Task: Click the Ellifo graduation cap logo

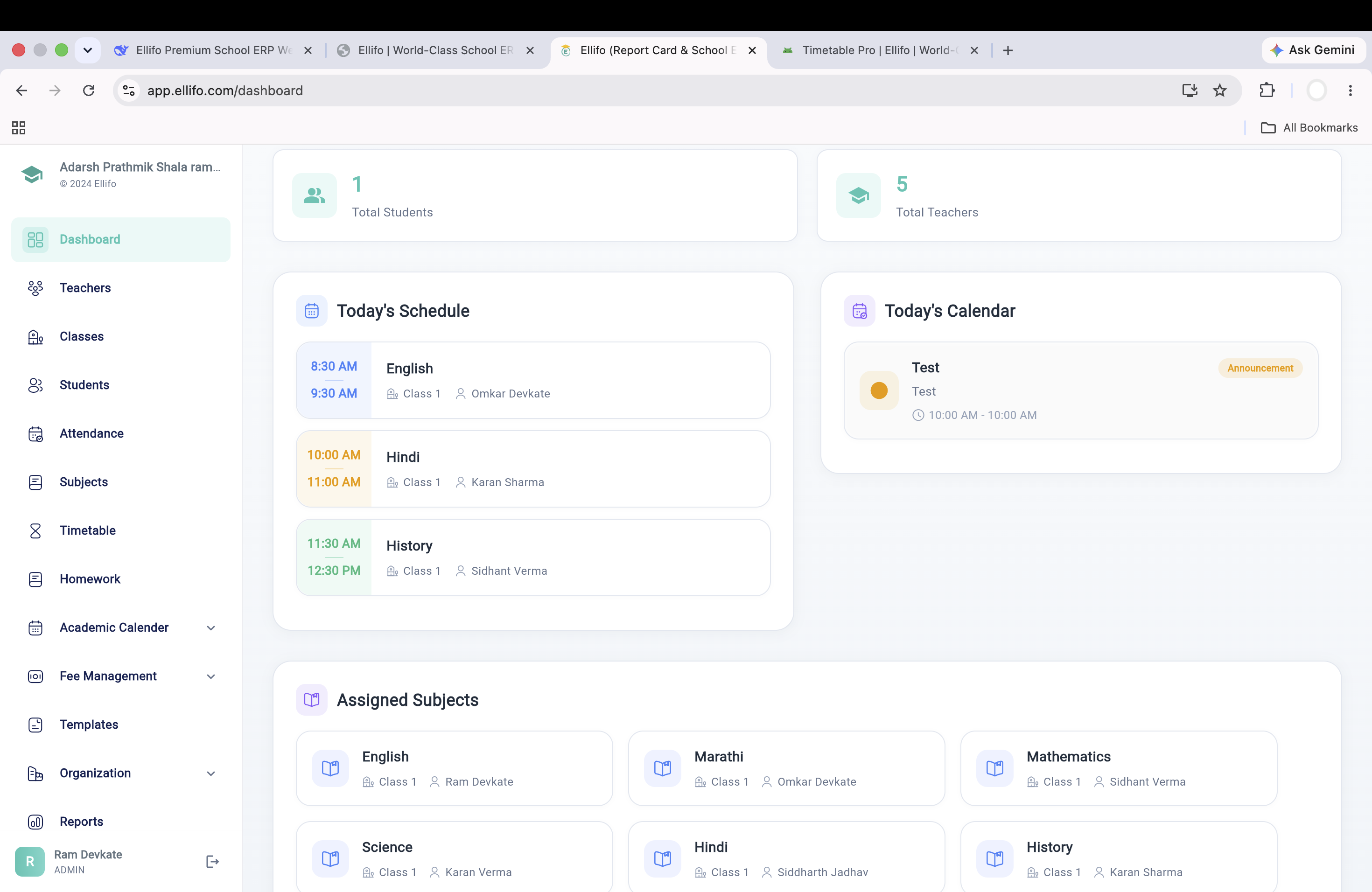Action: point(32,174)
